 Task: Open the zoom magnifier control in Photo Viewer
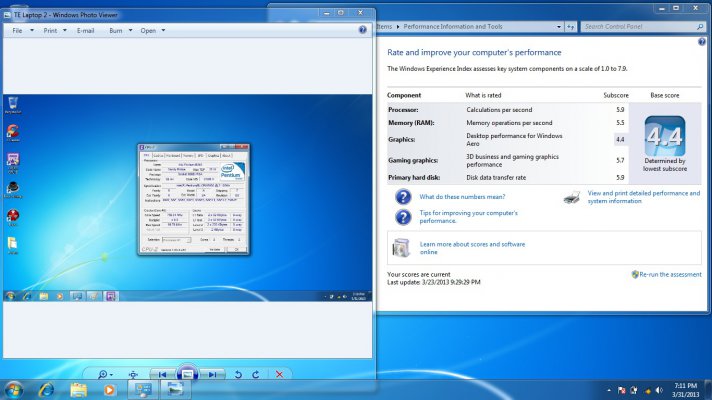[x=105, y=375]
